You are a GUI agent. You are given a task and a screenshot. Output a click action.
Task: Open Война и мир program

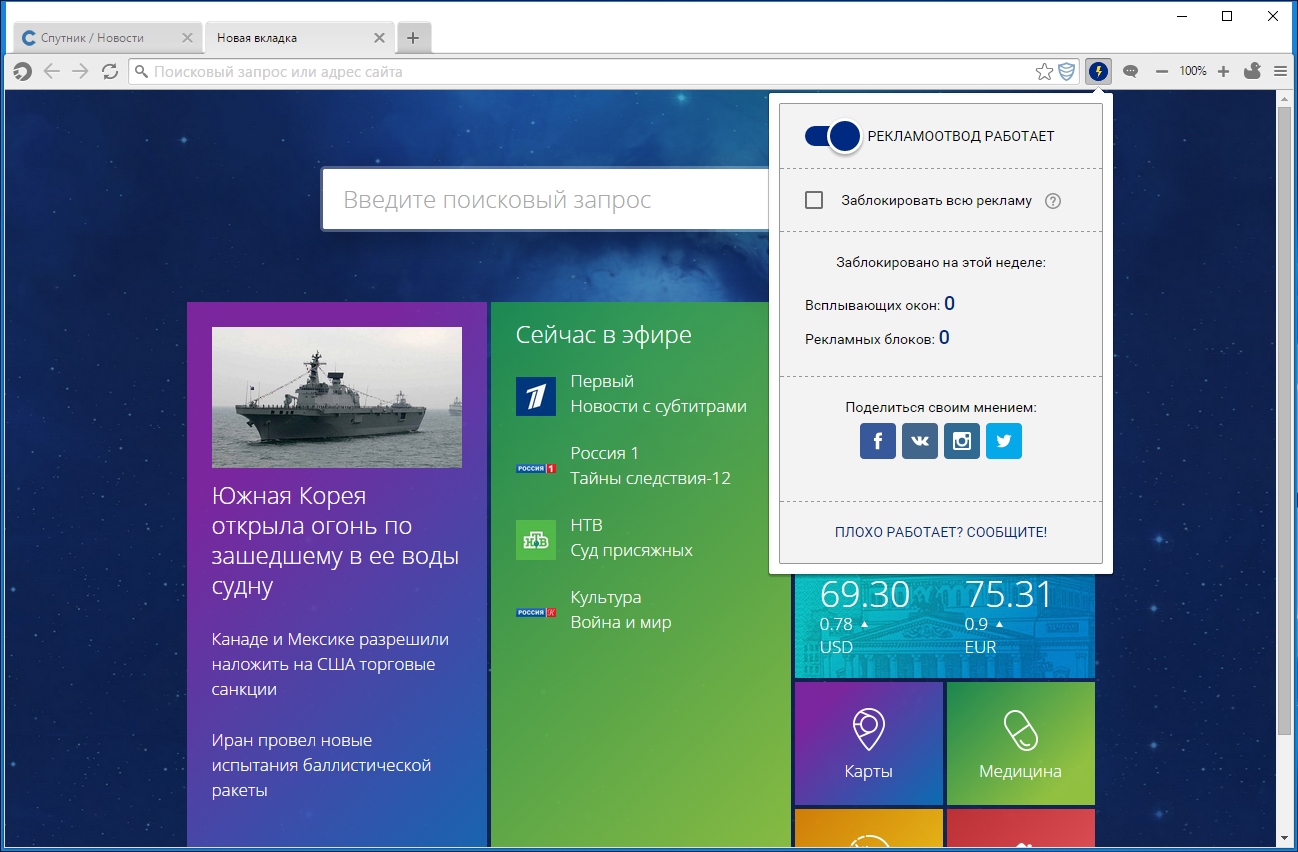click(x=621, y=622)
